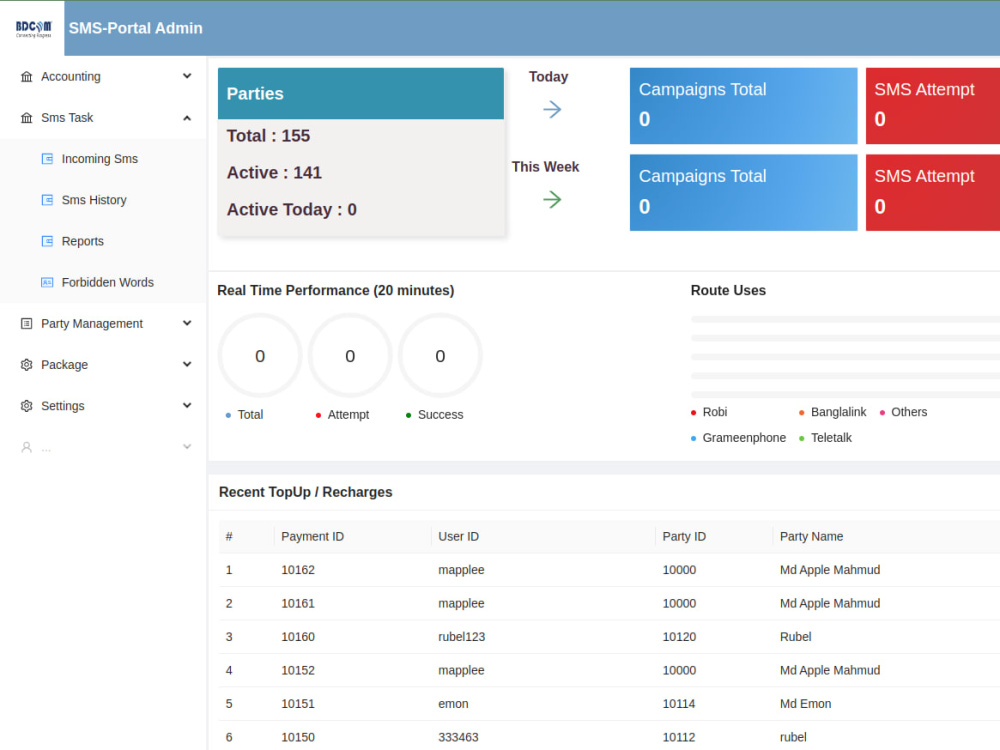Expand the Party Management chevron
1000x750 pixels.
click(x=187, y=323)
